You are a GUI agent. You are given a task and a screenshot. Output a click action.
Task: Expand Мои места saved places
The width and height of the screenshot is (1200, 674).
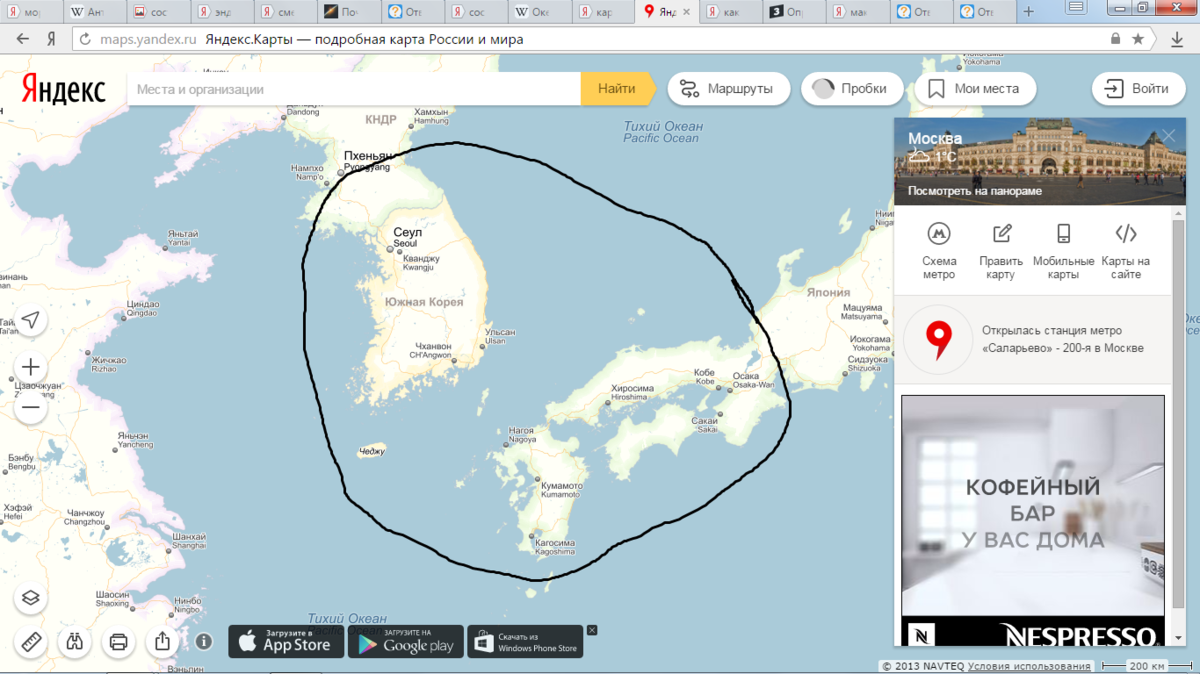[x=974, y=89]
